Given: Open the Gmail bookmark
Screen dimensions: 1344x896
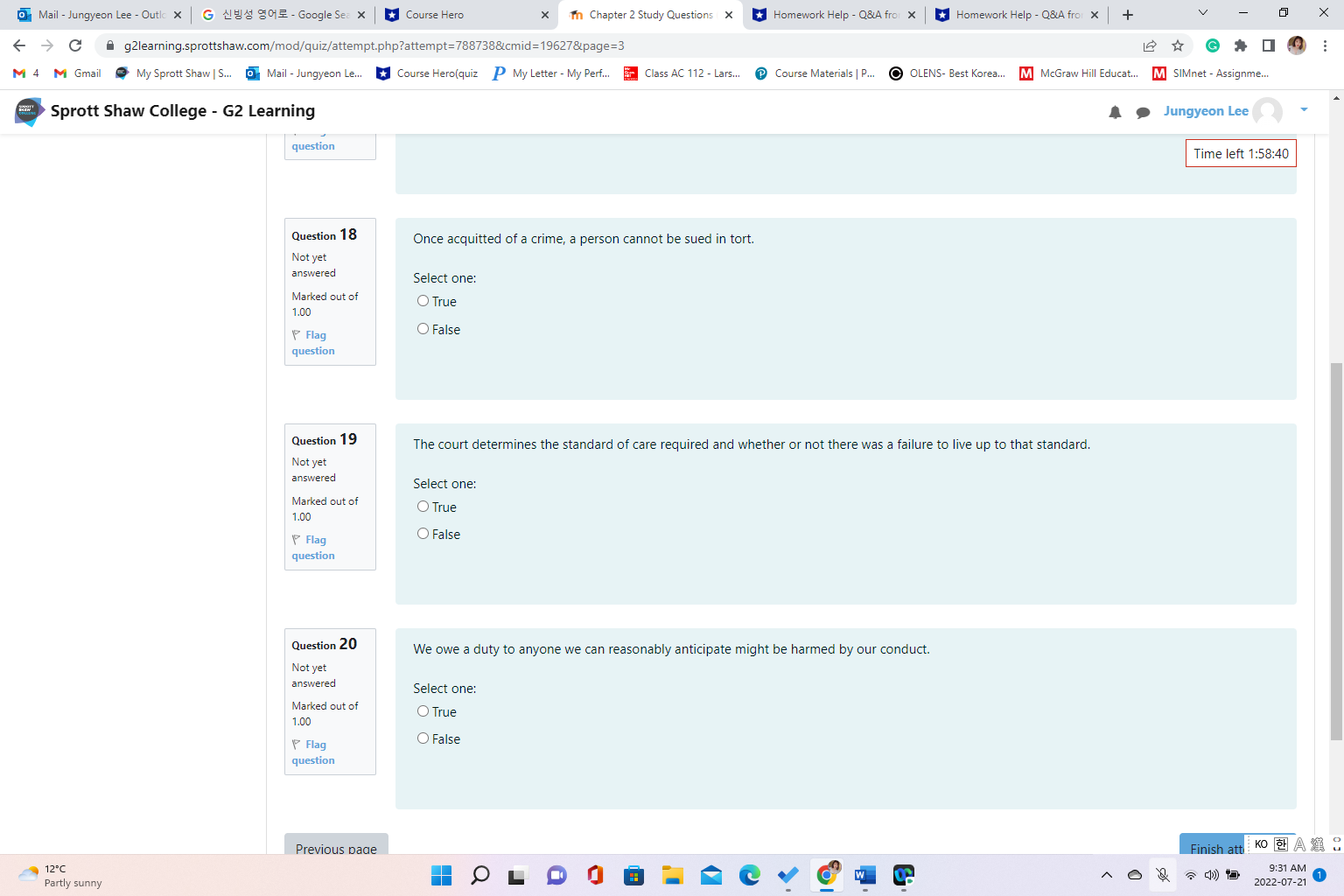Looking at the screenshot, I should coord(78,73).
